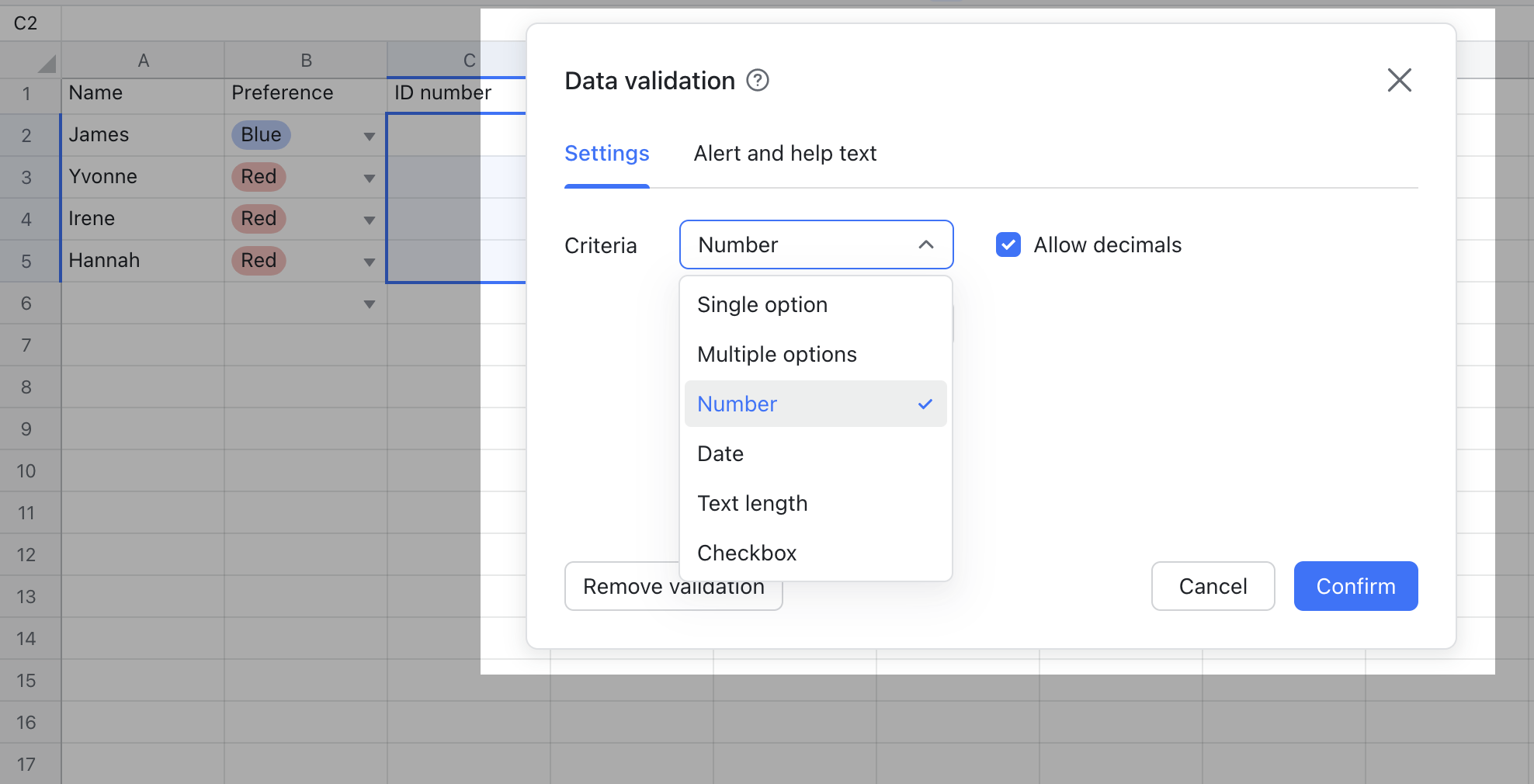The height and width of the screenshot is (784, 1534).
Task: Click the Red tag in Hannah's row
Action: 258,260
